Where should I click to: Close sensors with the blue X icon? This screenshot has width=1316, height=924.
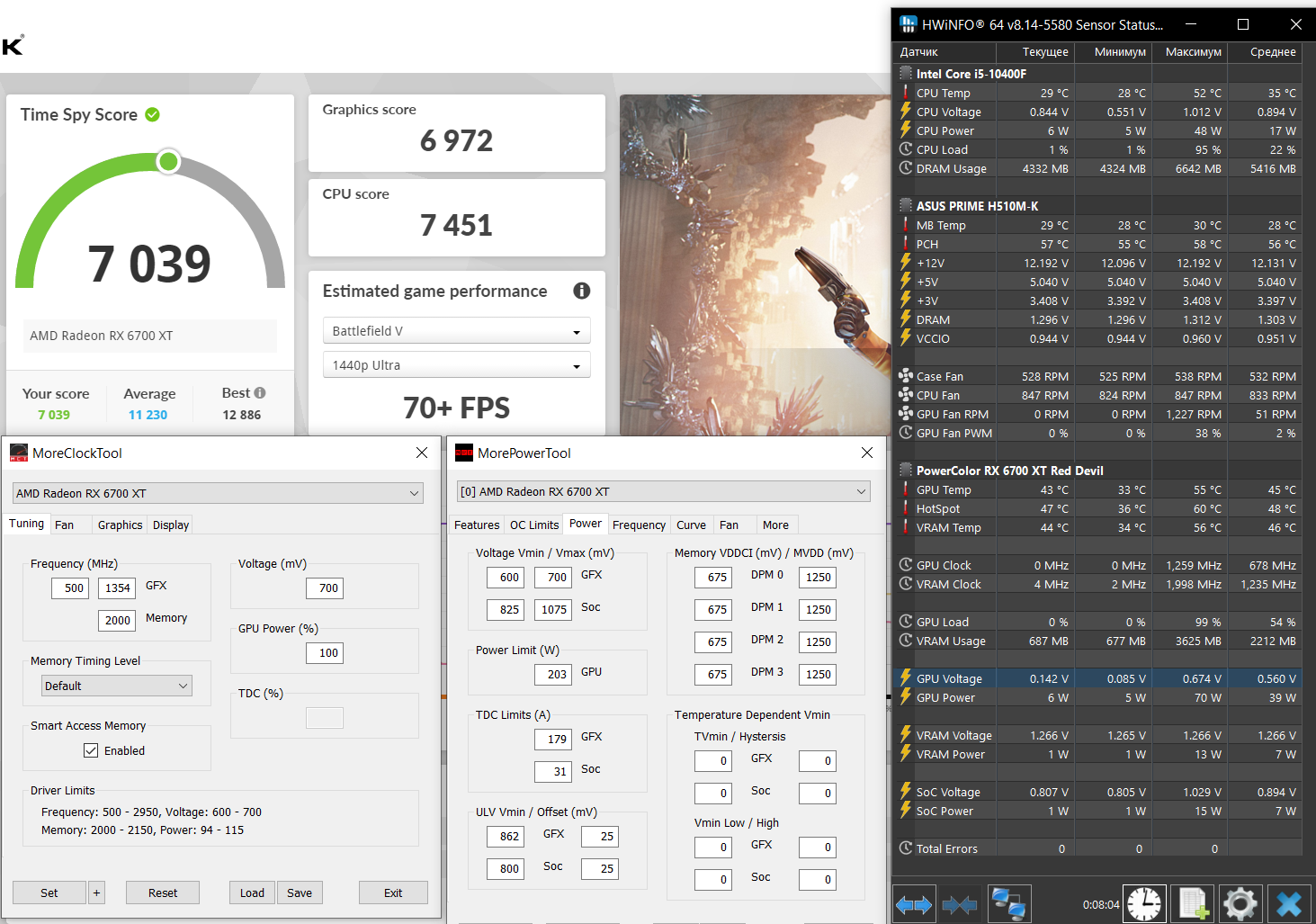[1289, 904]
